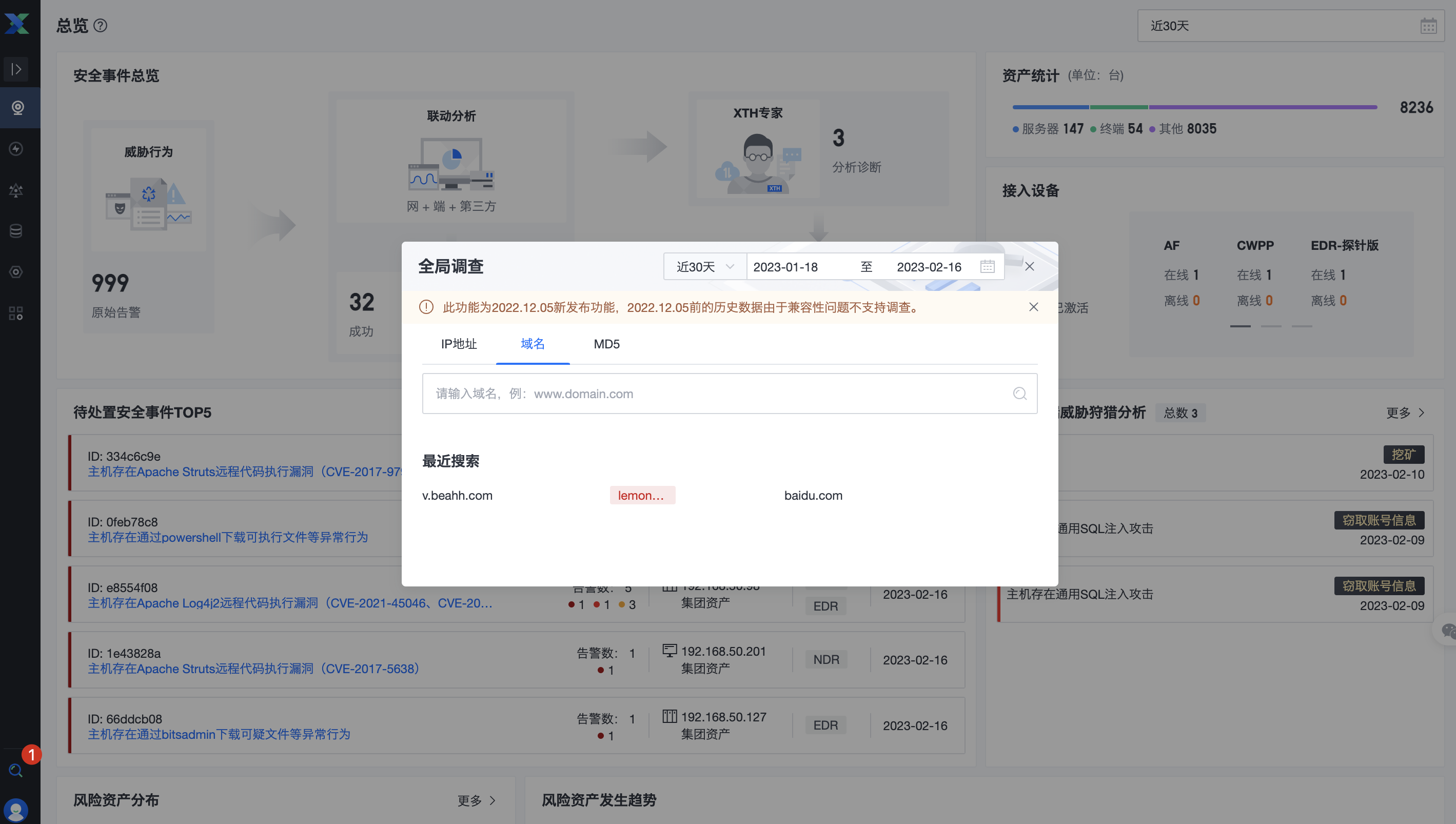Dismiss the orange compatibility warning banner
The width and height of the screenshot is (1456, 824).
(x=1033, y=307)
